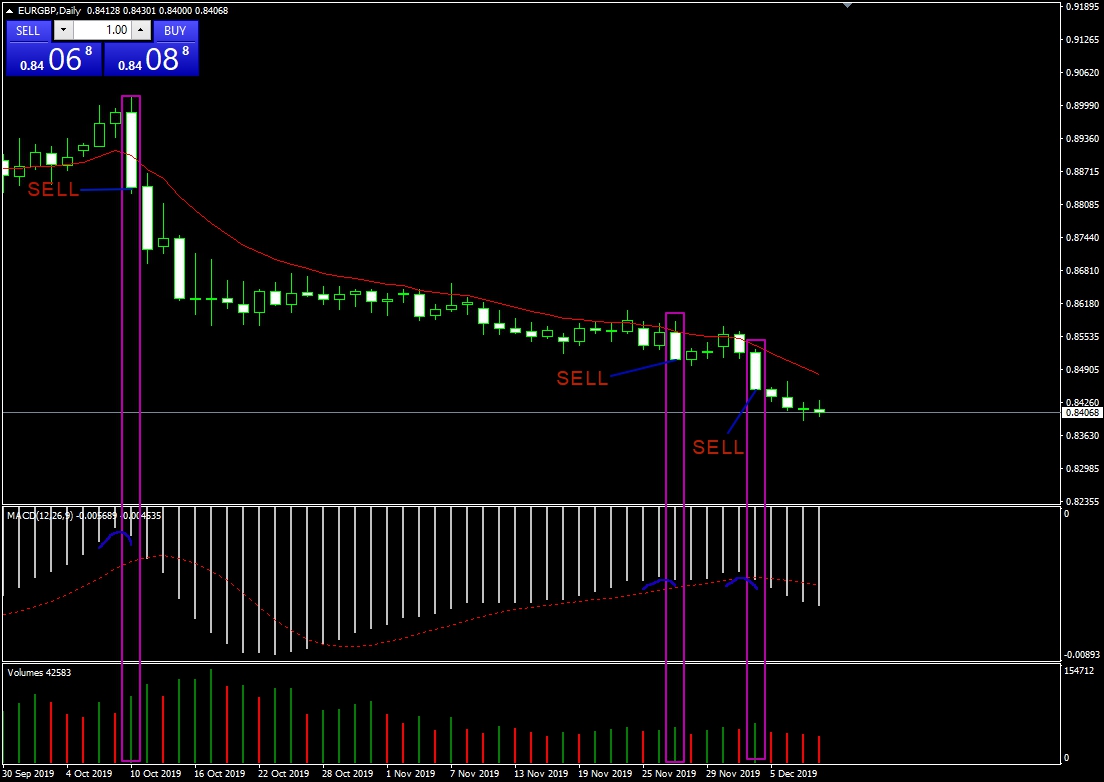Click the chart shift triangle marker at top
This screenshot has width=1104, height=782.
848,5
